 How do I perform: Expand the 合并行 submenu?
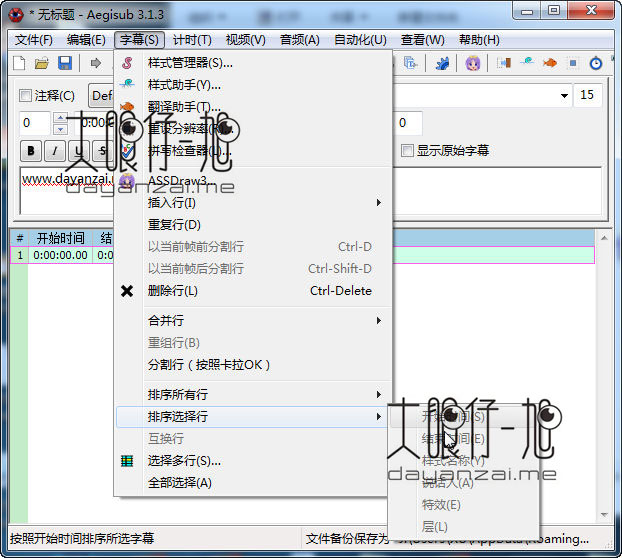click(x=254, y=320)
